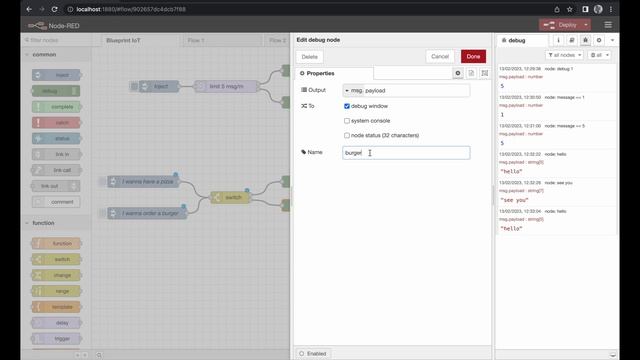The image size is (640, 360).
Task: Open configuration nodes gear in sidebar
Action: tap(599, 40)
